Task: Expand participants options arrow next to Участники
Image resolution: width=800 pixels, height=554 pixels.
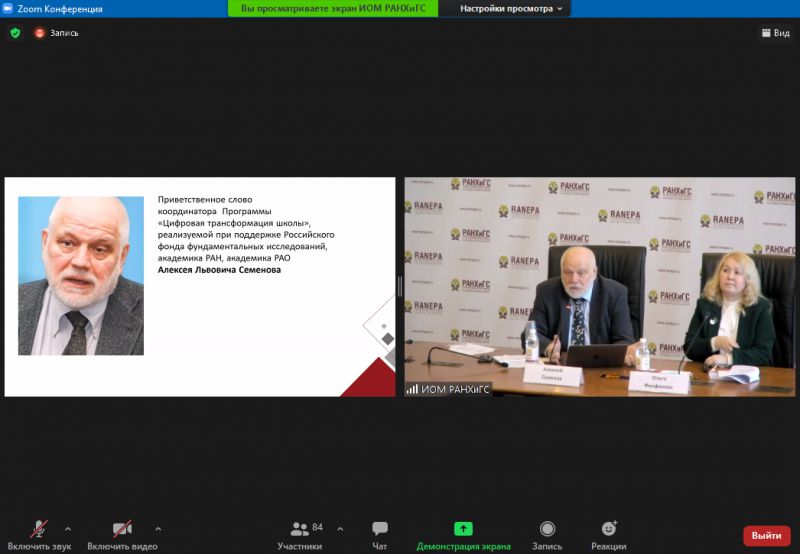Action: pos(340,529)
